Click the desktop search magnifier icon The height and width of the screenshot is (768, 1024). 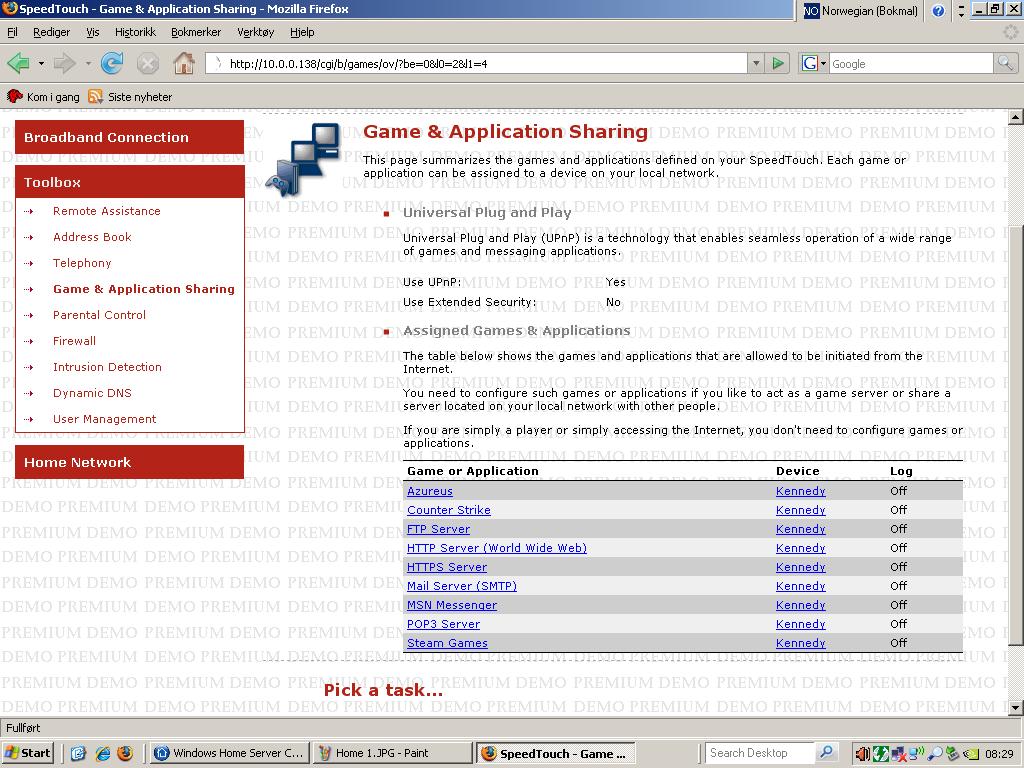click(826, 752)
